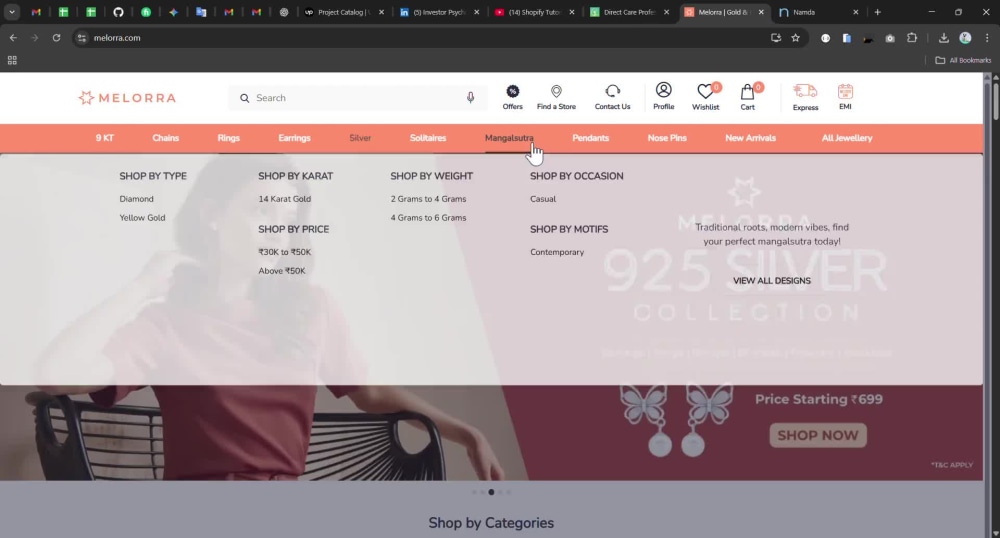Switch to Investor Psychology LinkedIn tab

(438, 12)
